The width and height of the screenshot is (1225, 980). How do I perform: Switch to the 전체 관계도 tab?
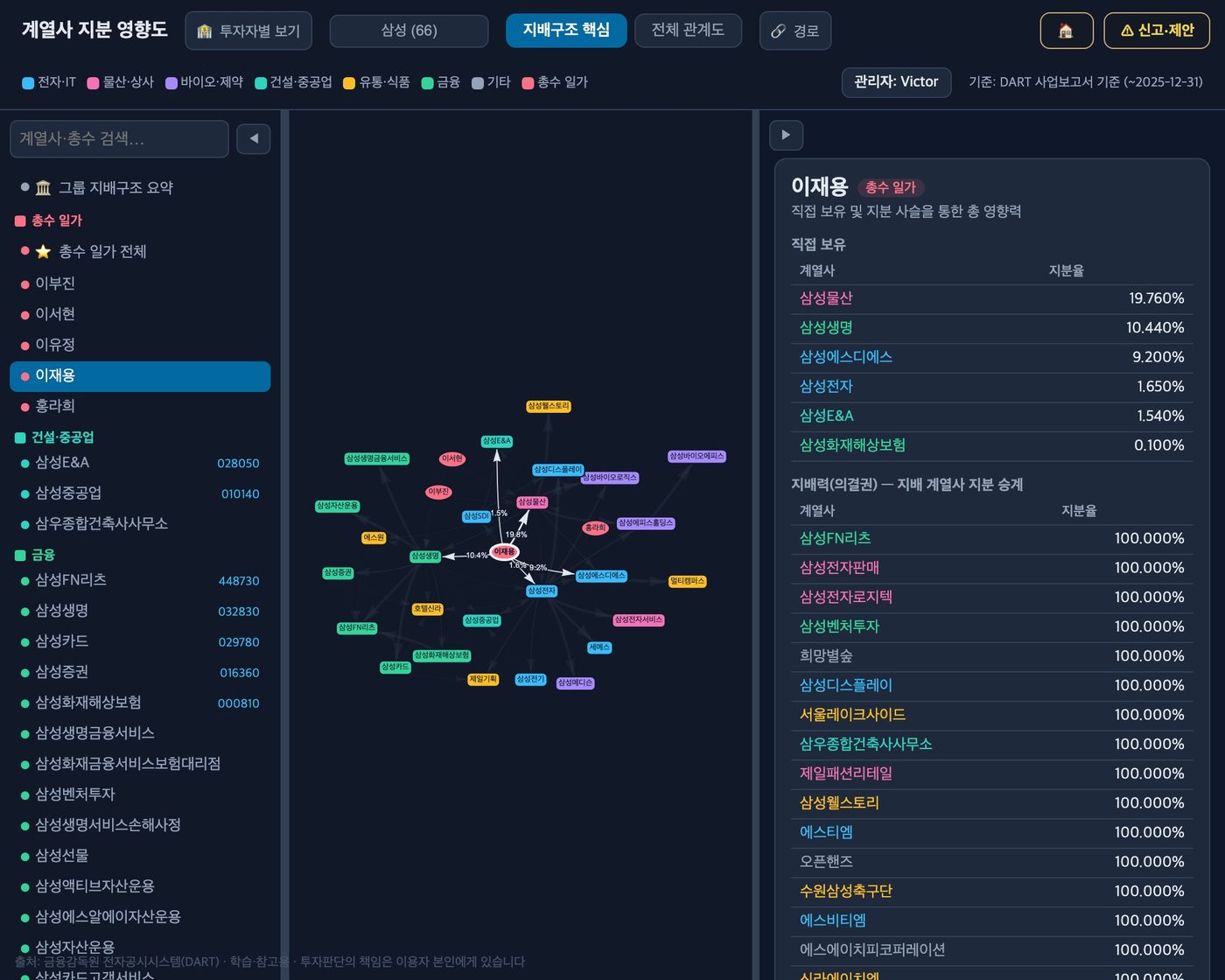[688, 30]
